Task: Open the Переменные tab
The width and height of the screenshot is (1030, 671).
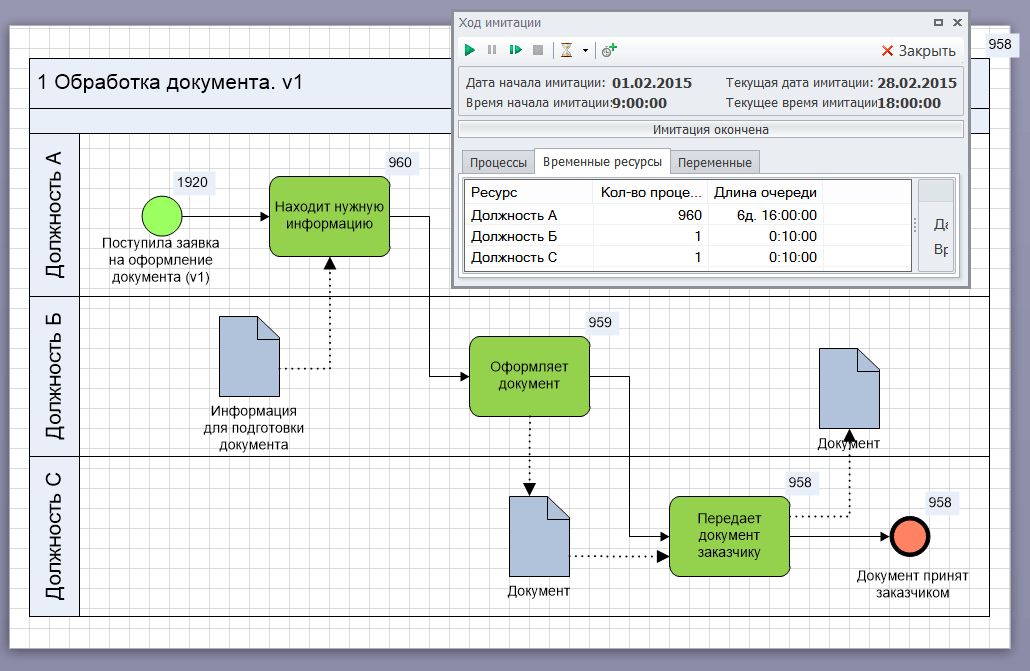Action: coord(715,162)
